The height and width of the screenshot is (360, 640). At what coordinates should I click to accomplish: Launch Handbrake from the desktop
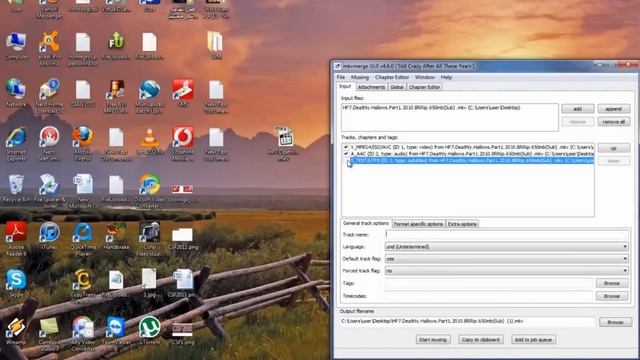pyautogui.click(x=116, y=236)
